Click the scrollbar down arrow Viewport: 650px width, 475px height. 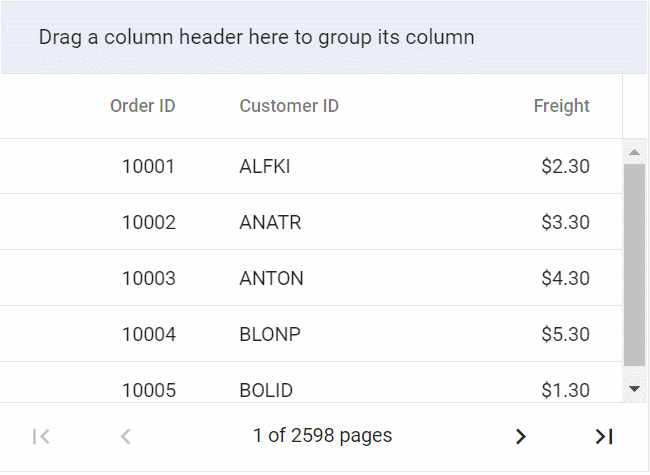634,388
